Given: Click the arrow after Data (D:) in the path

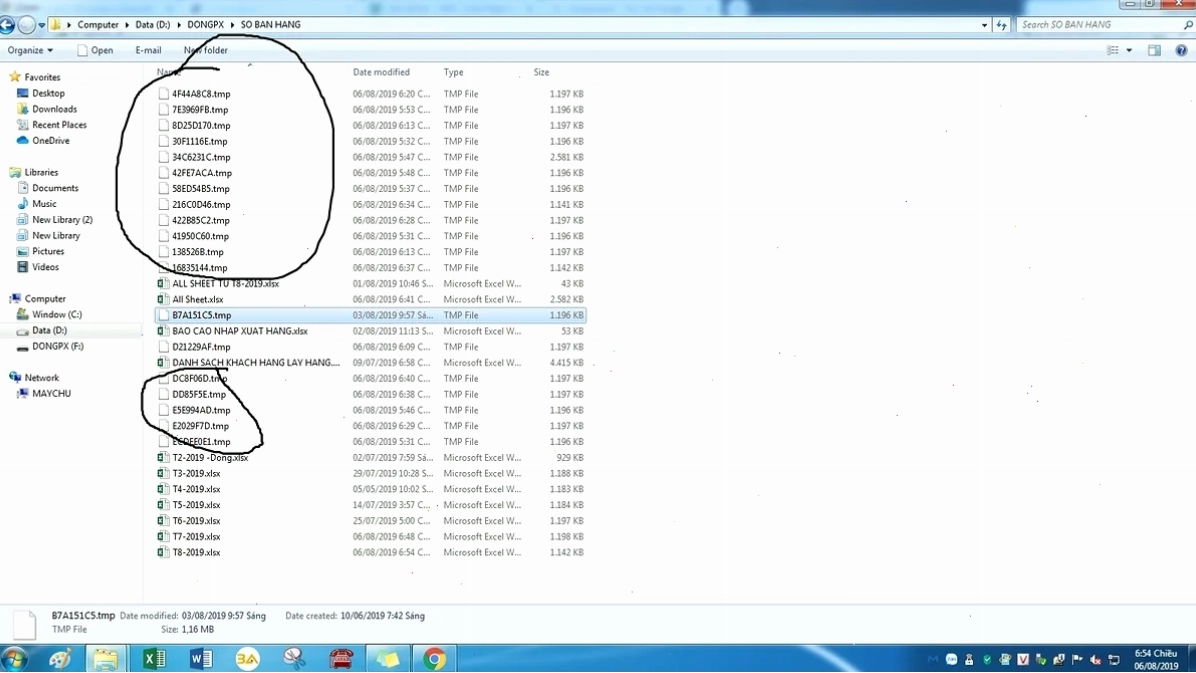Looking at the screenshot, I should [179, 25].
